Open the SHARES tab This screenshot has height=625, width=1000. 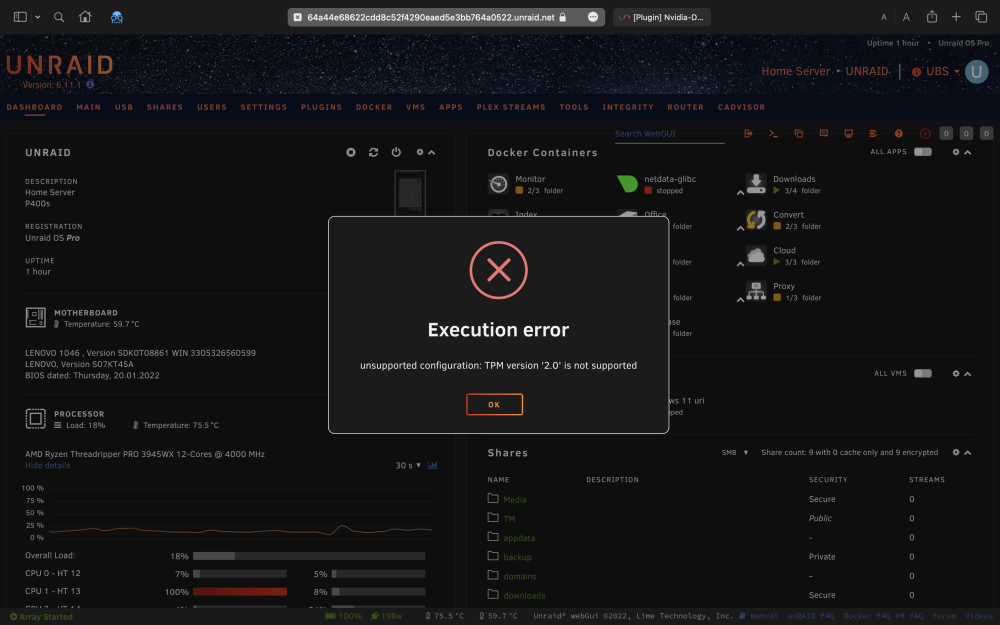point(165,107)
